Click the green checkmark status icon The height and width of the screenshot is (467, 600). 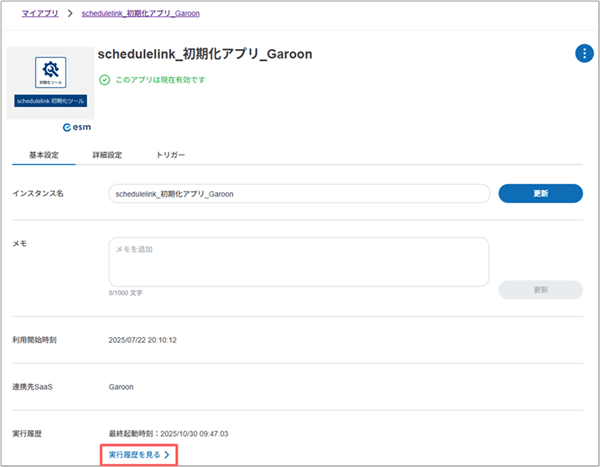click(104, 79)
